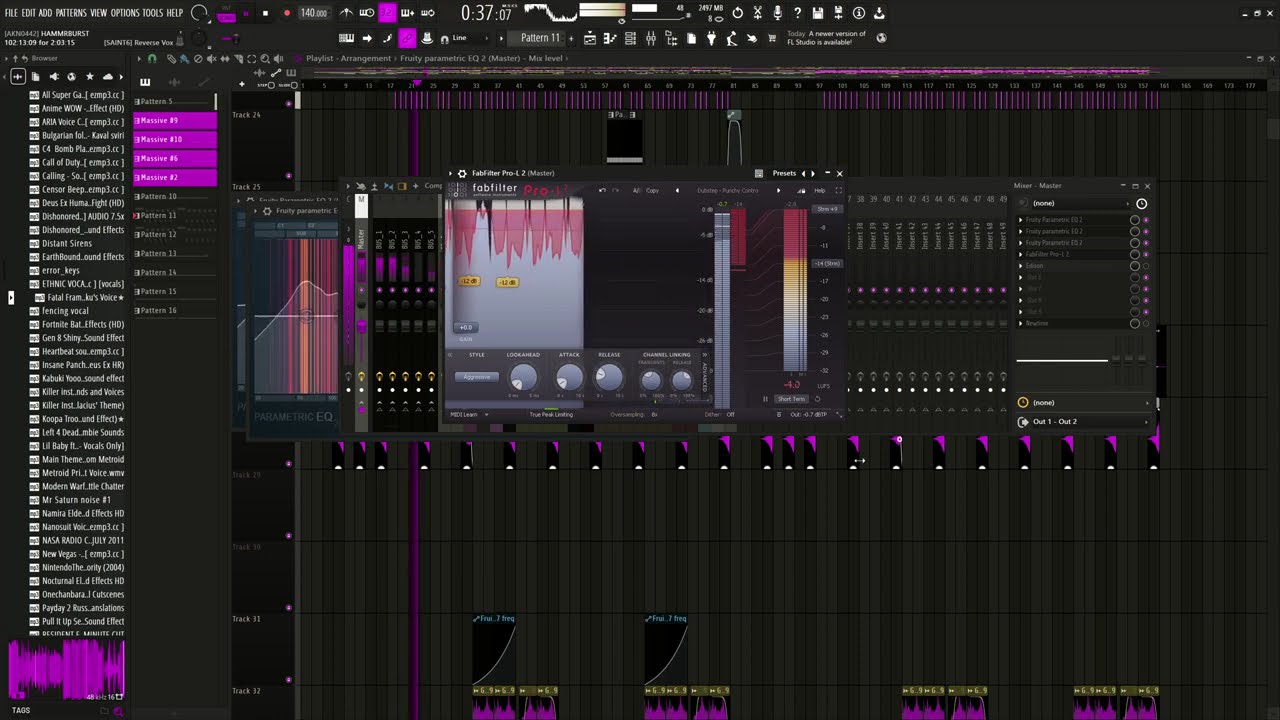This screenshot has height=720, width=1280.
Task: Click the scissors cut icon in top toolbar
Action: [757, 13]
